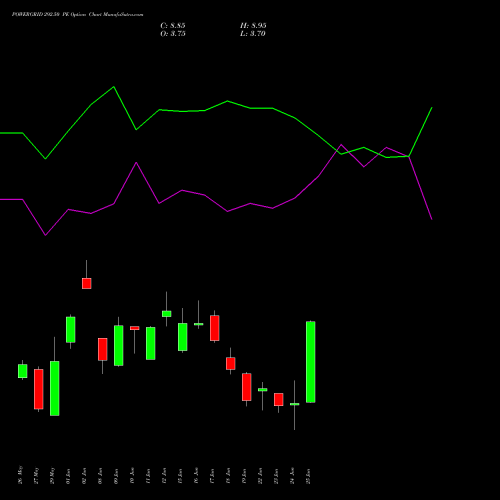Viewport: 500px width, 500px height.
Task: Click the red candle above 23 Jun
Action: tap(279, 399)
